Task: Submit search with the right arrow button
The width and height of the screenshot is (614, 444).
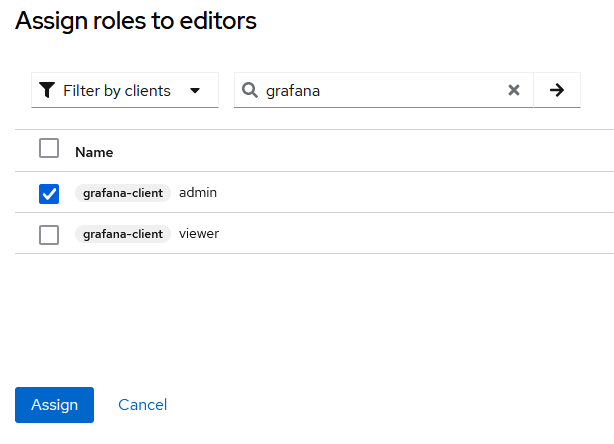Action: point(557,90)
